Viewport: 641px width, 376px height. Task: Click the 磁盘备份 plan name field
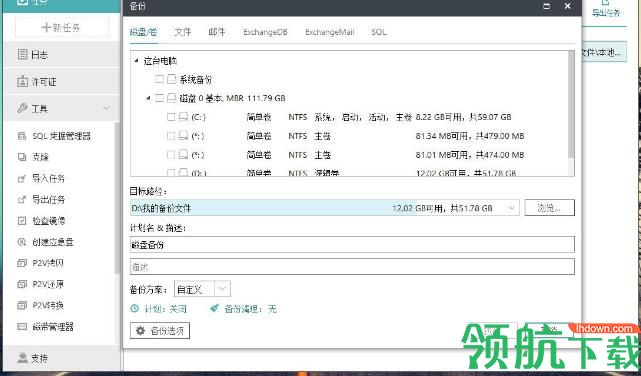(x=352, y=245)
